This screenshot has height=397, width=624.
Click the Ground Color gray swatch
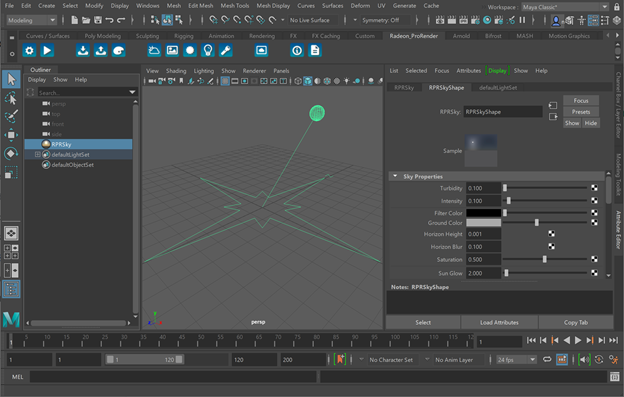(x=483, y=223)
